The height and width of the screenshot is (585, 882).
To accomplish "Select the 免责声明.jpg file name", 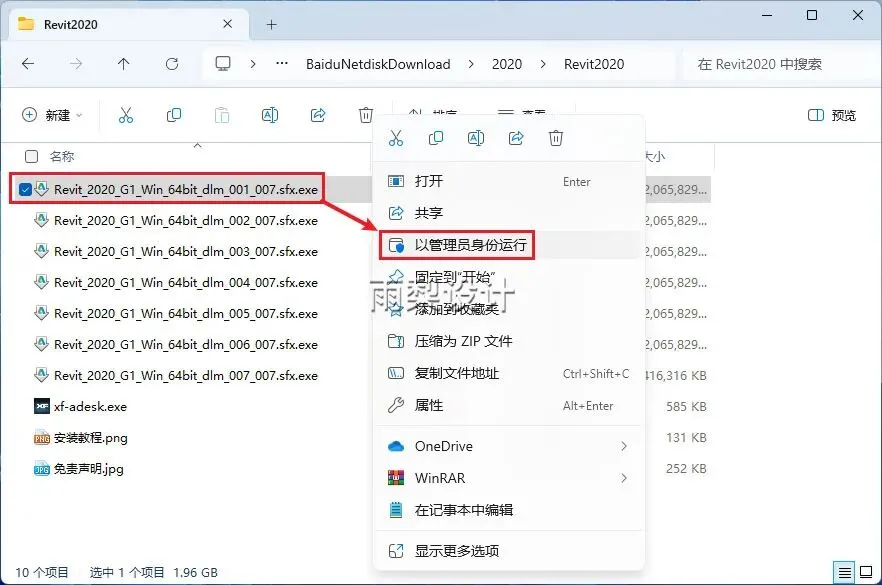I will [88, 469].
